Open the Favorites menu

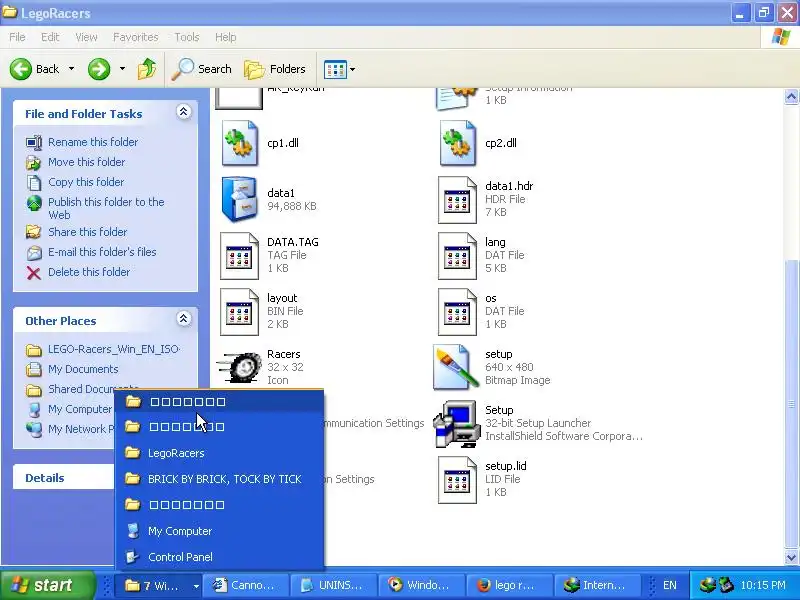click(136, 37)
